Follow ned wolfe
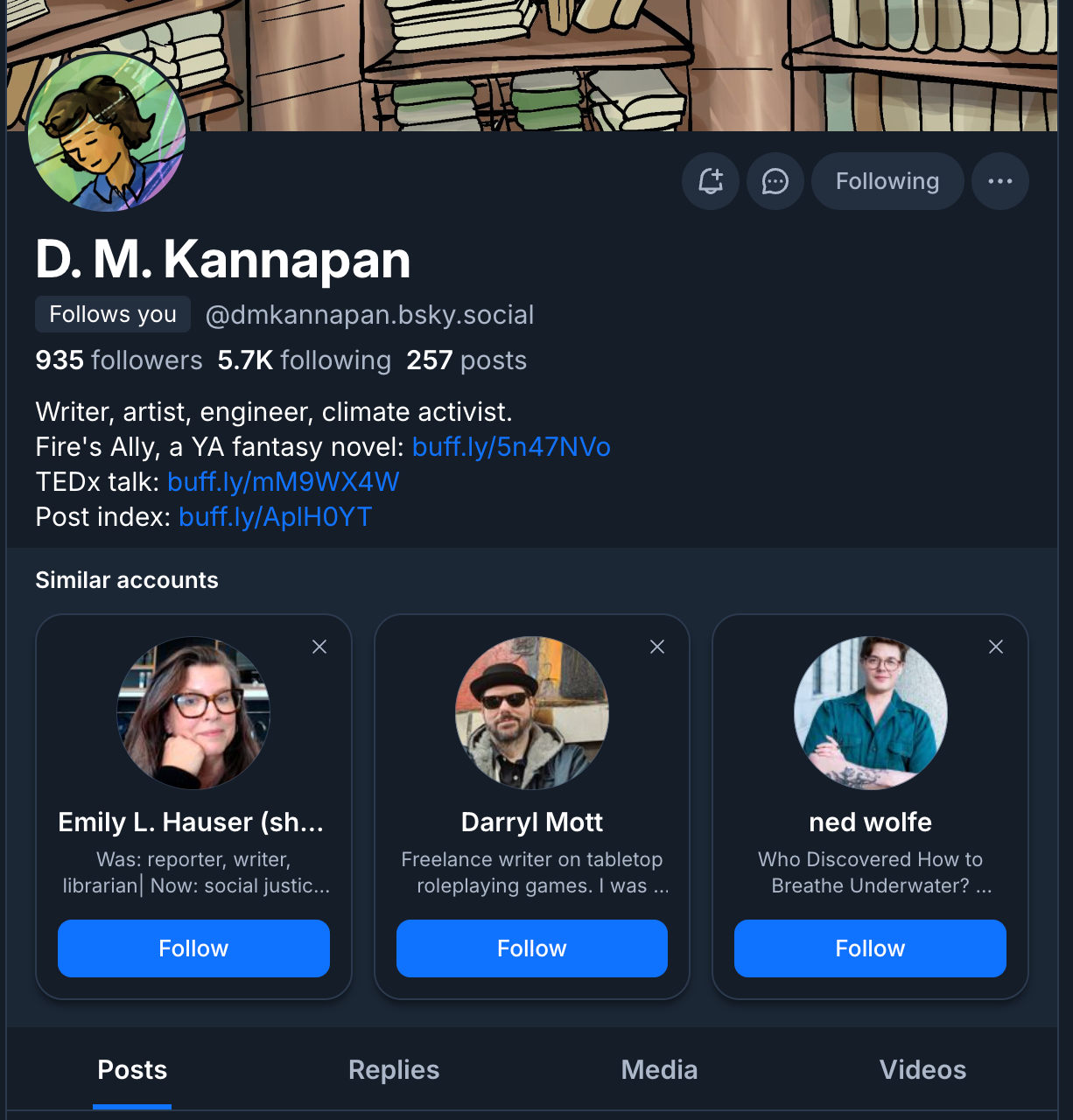 pyautogui.click(x=870, y=948)
